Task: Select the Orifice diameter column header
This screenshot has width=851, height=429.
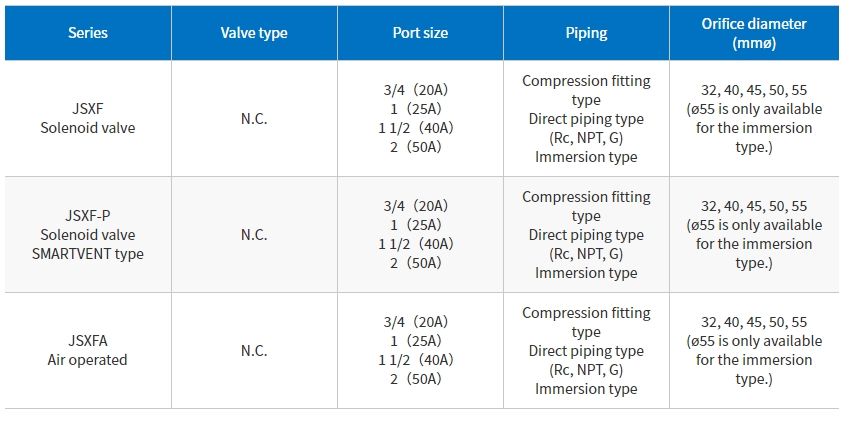Action: [754, 33]
